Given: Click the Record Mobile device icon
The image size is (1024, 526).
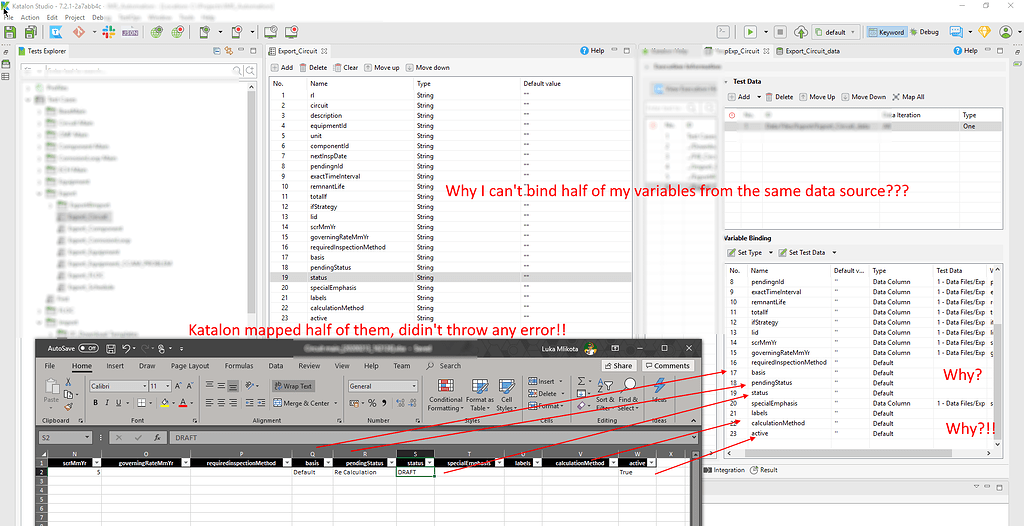Looking at the screenshot, I should (x=236, y=32).
